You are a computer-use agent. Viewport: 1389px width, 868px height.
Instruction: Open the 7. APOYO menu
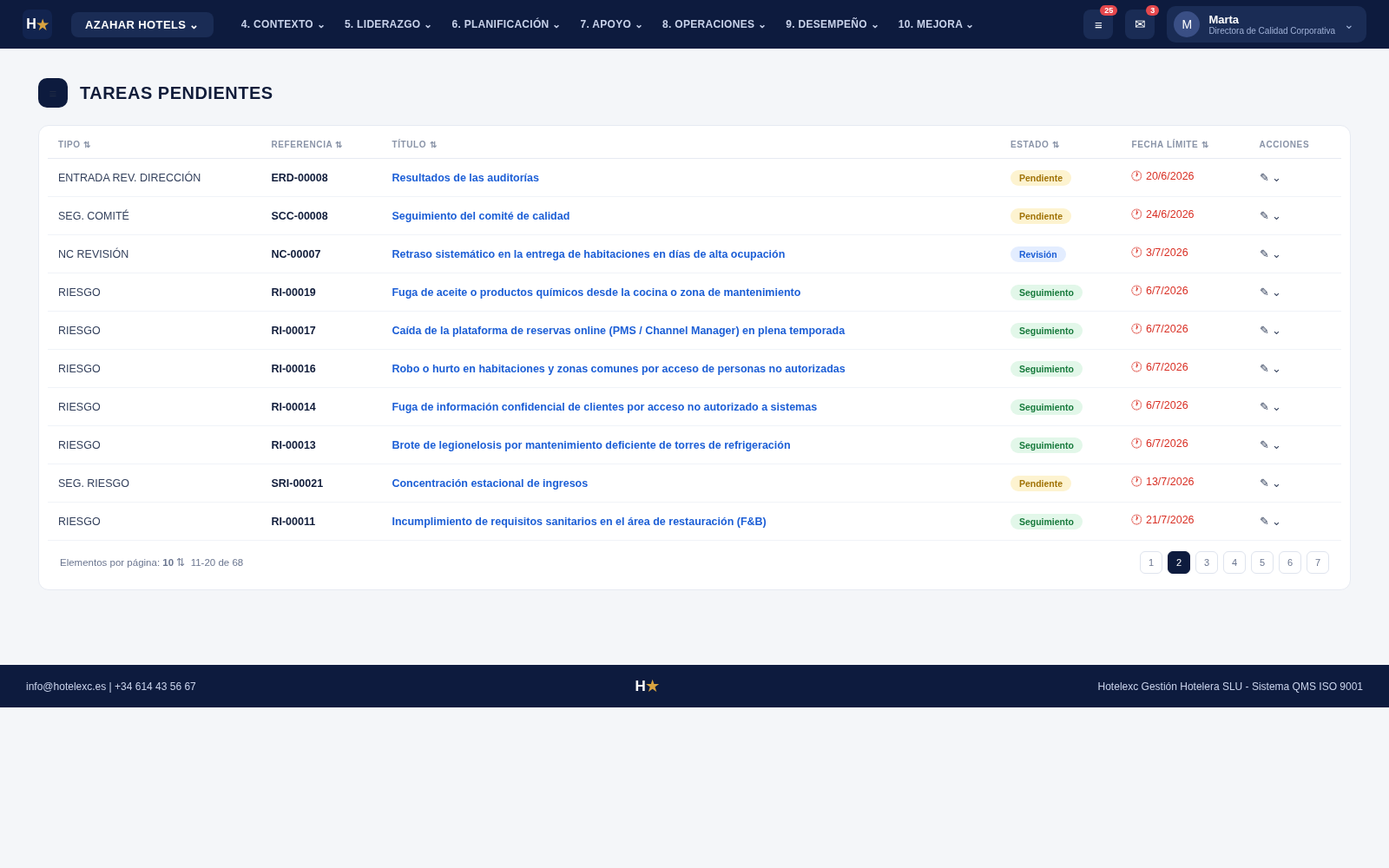[611, 24]
